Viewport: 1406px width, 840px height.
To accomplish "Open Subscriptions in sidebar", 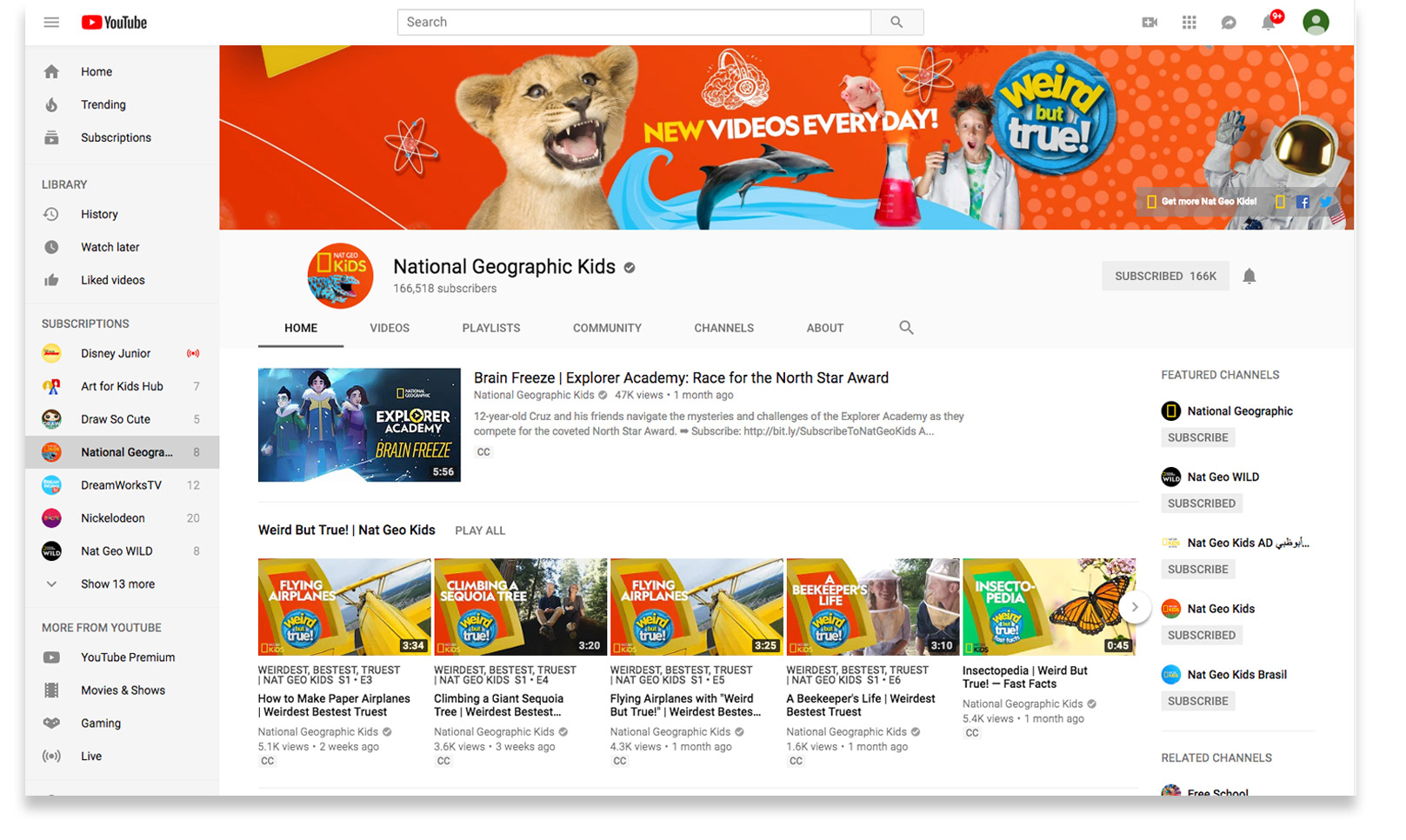I will tap(122, 137).
